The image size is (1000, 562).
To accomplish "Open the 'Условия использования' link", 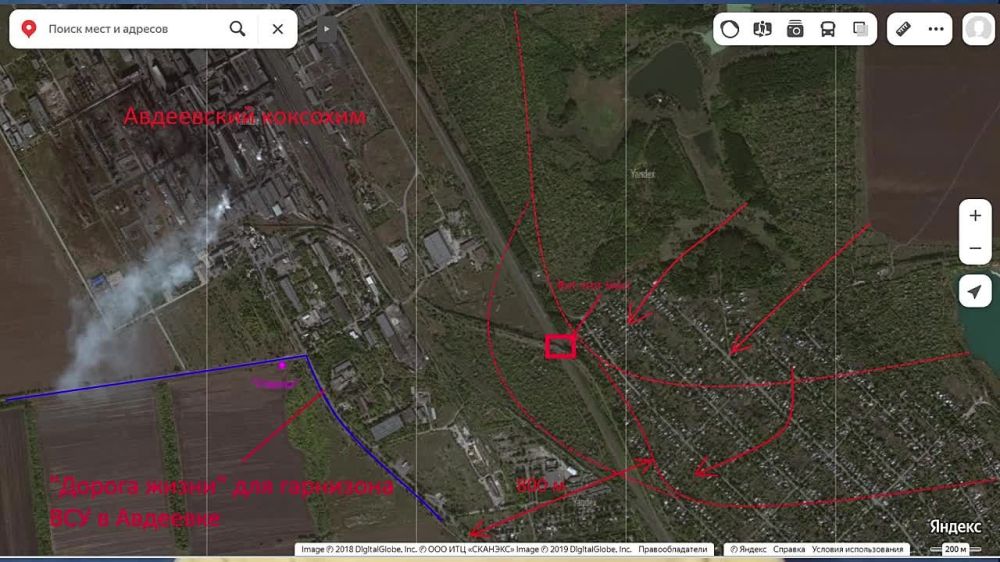I will pos(857,549).
